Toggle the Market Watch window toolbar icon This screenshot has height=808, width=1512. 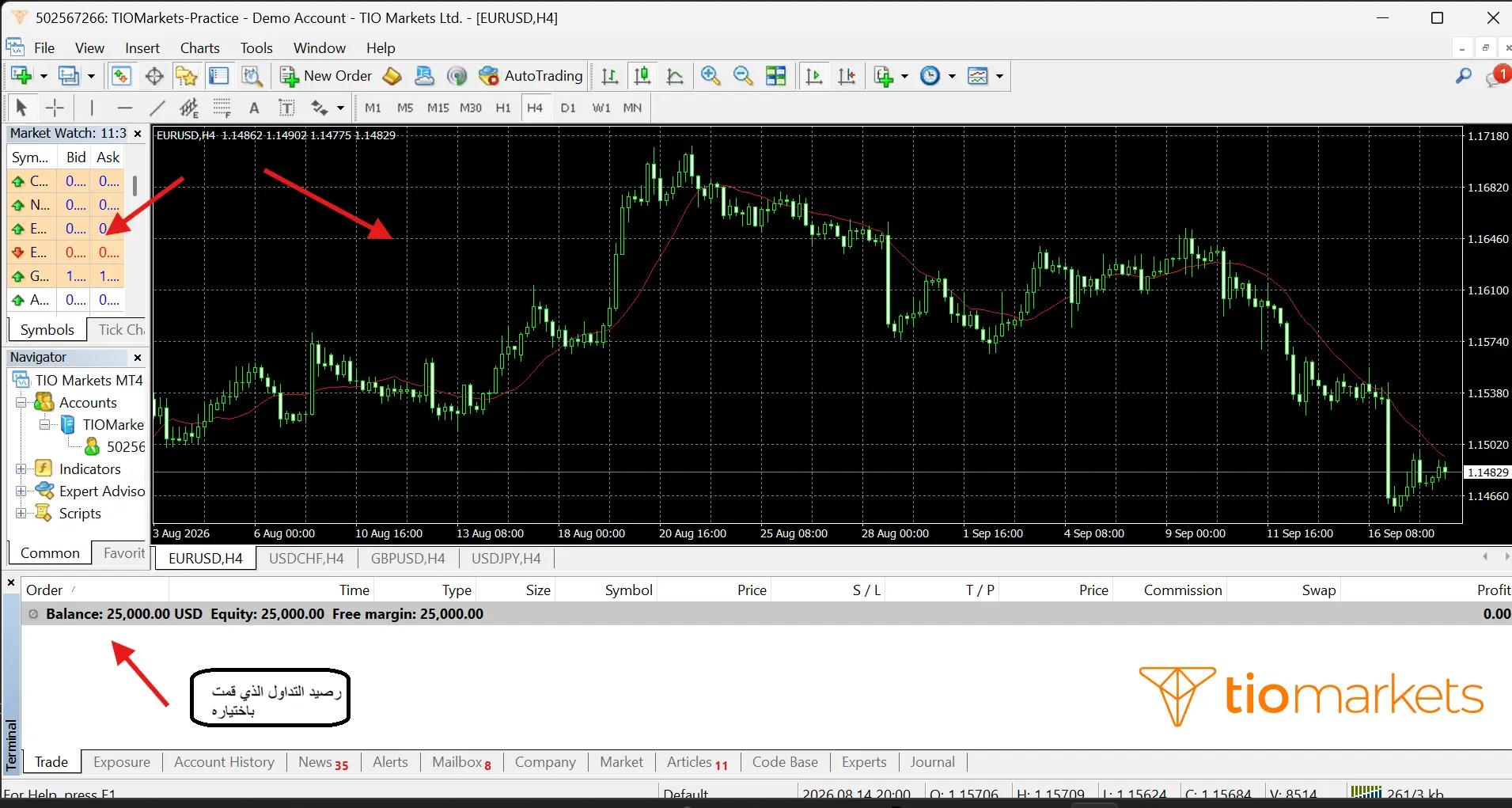tap(121, 76)
